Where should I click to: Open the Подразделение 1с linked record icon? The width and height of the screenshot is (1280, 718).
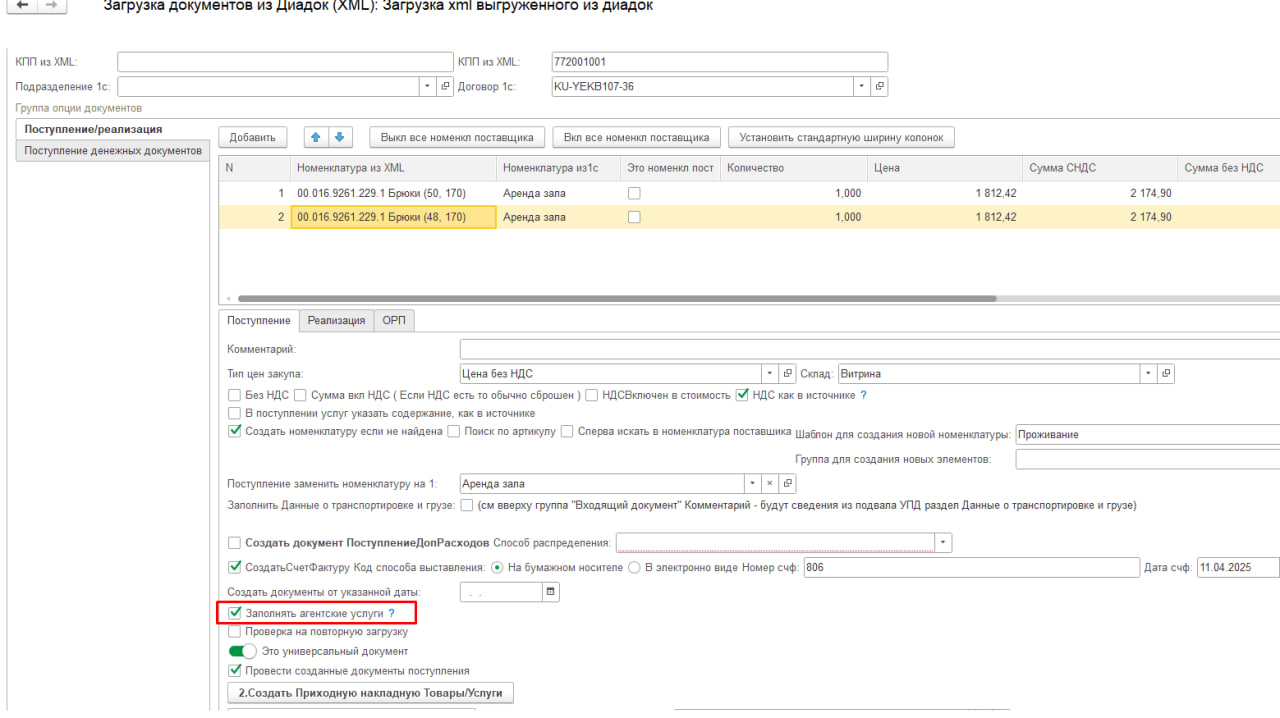pyautogui.click(x=445, y=87)
